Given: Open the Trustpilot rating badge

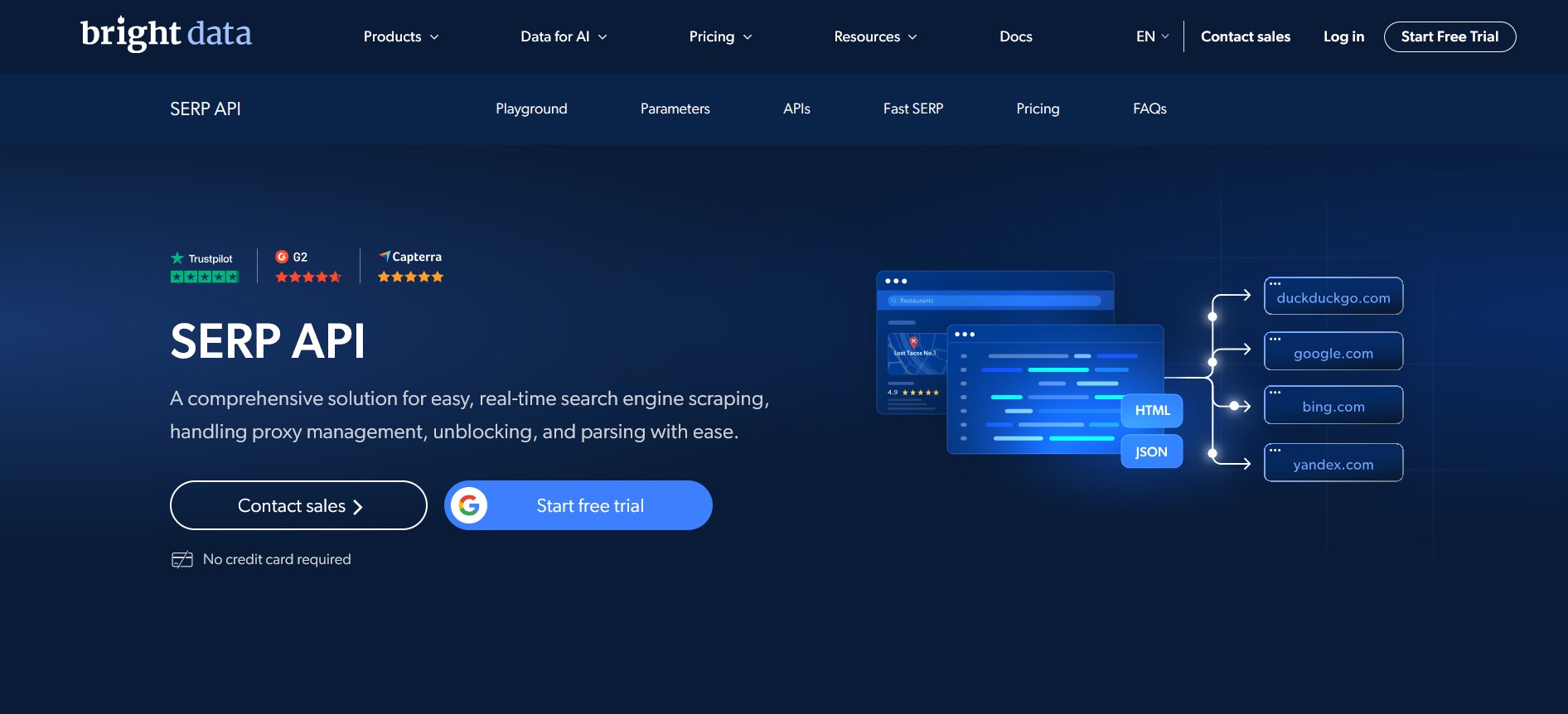Looking at the screenshot, I should tap(205, 267).
